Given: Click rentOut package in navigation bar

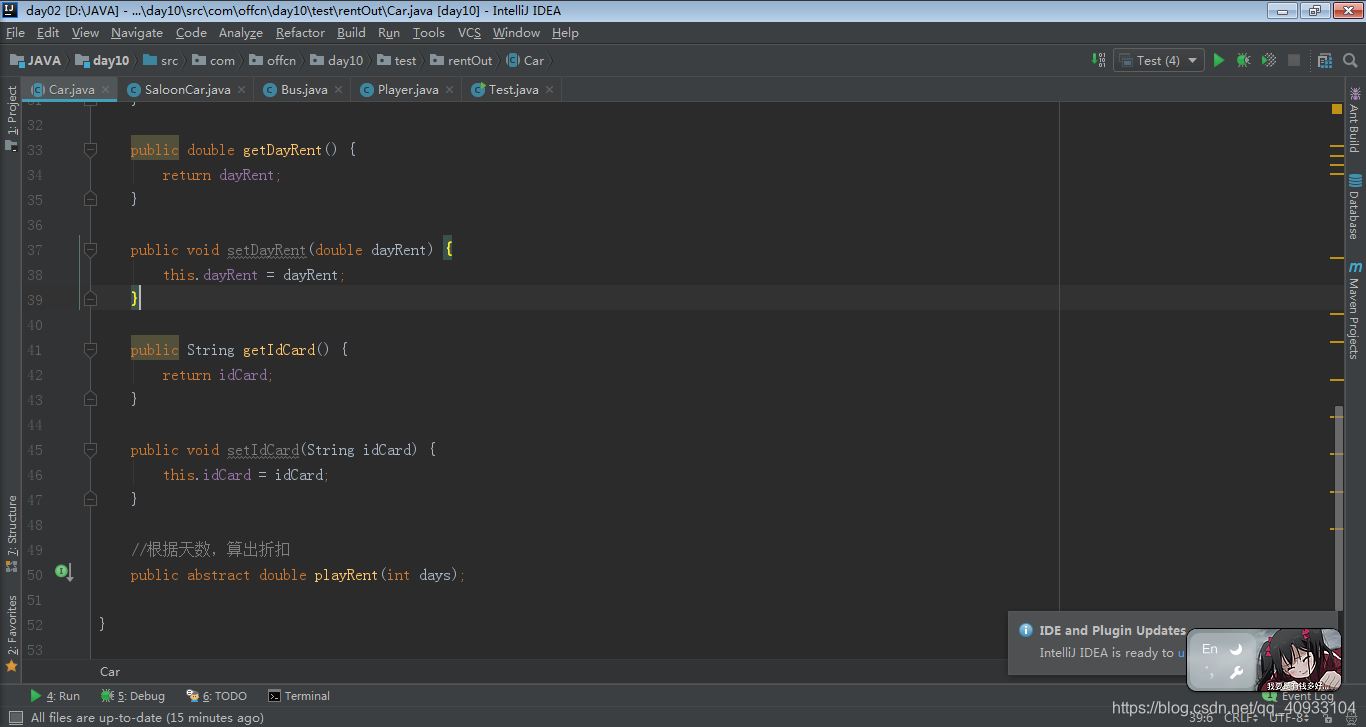Looking at the screenshot, I should (x=461, y=60).
